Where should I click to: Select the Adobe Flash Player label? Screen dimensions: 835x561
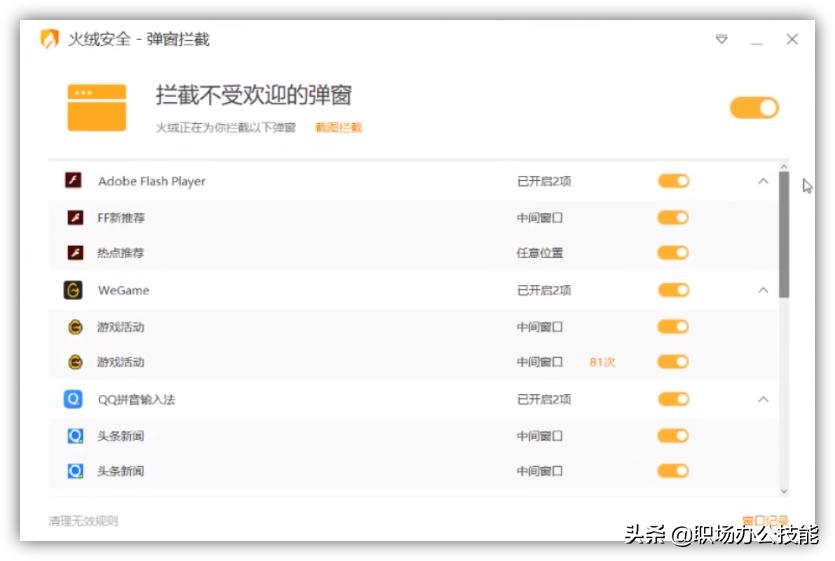click(x=152, y=181)
